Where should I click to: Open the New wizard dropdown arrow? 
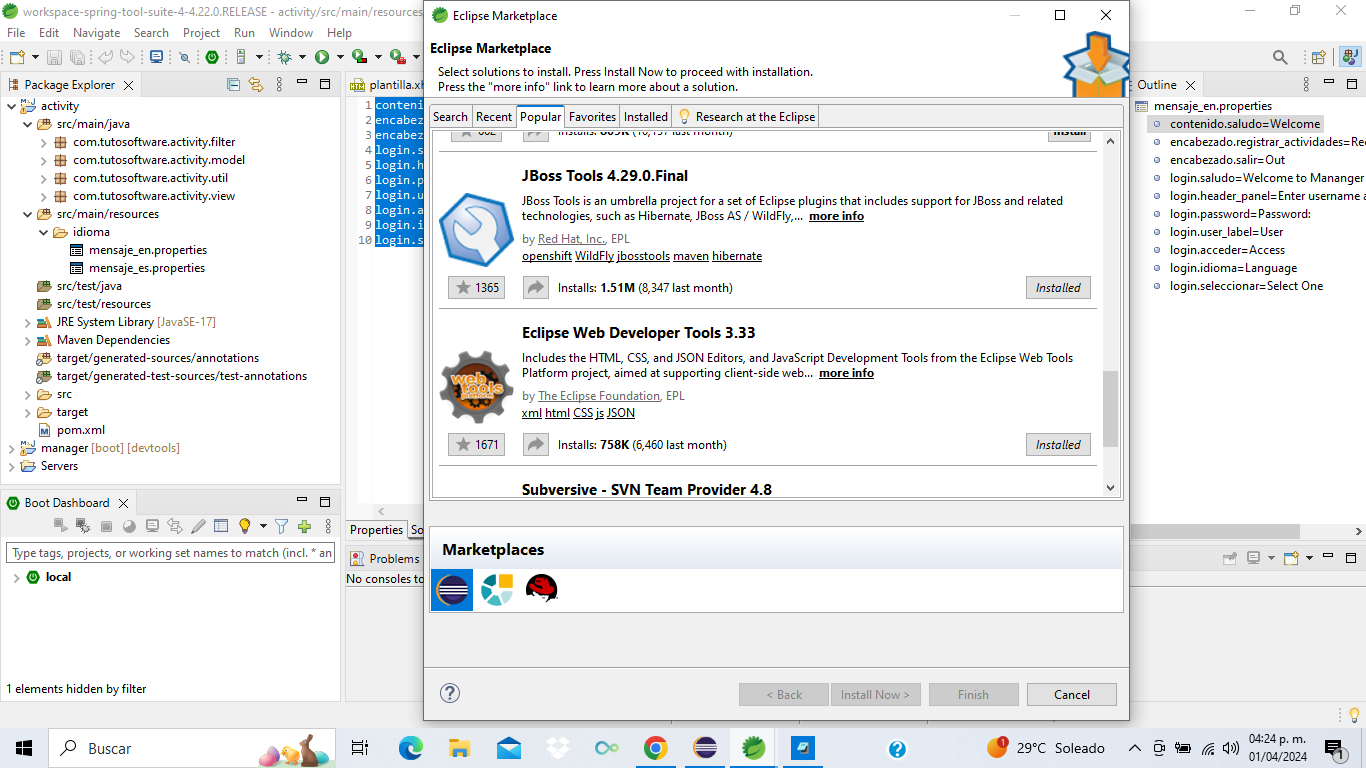click(x=34, y=57)
